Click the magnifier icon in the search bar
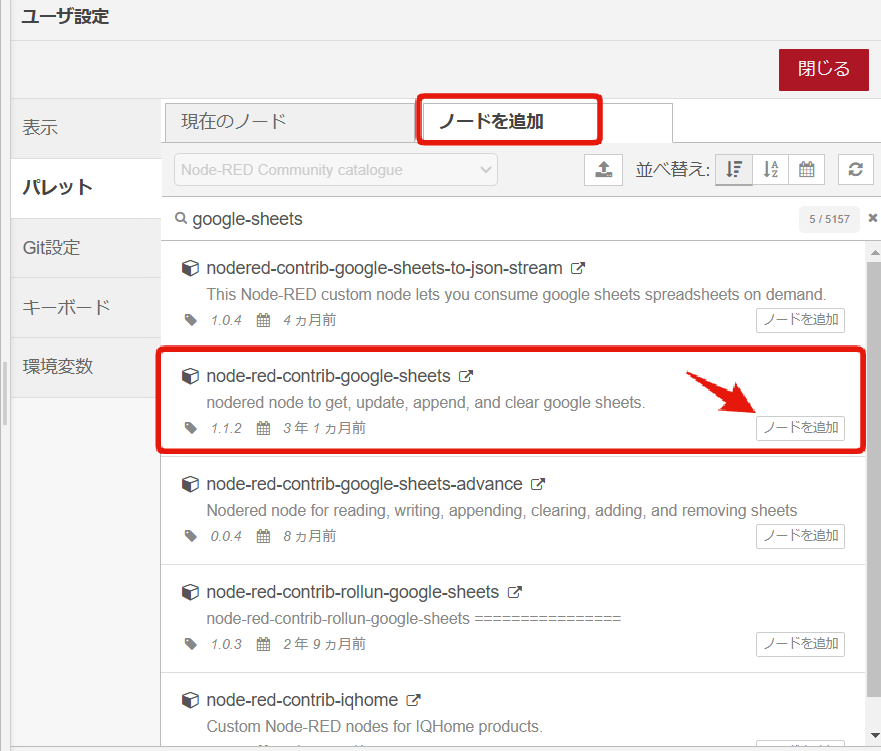 [183, 218]
